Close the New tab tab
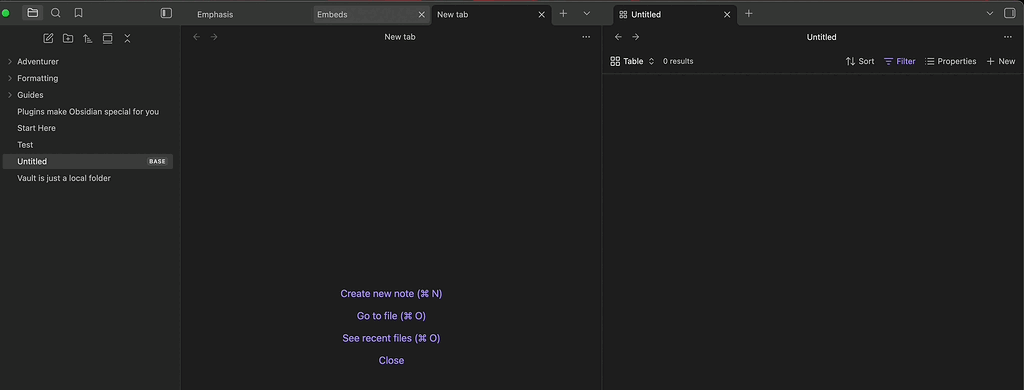This screenshot has height=390, width=1024. pos(541,14)
